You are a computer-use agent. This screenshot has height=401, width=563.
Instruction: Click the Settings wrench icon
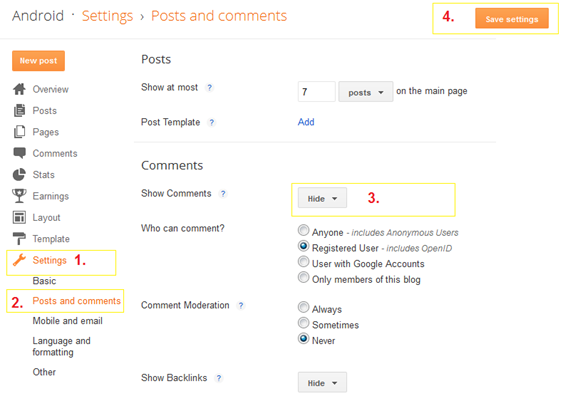click(19, 260)
